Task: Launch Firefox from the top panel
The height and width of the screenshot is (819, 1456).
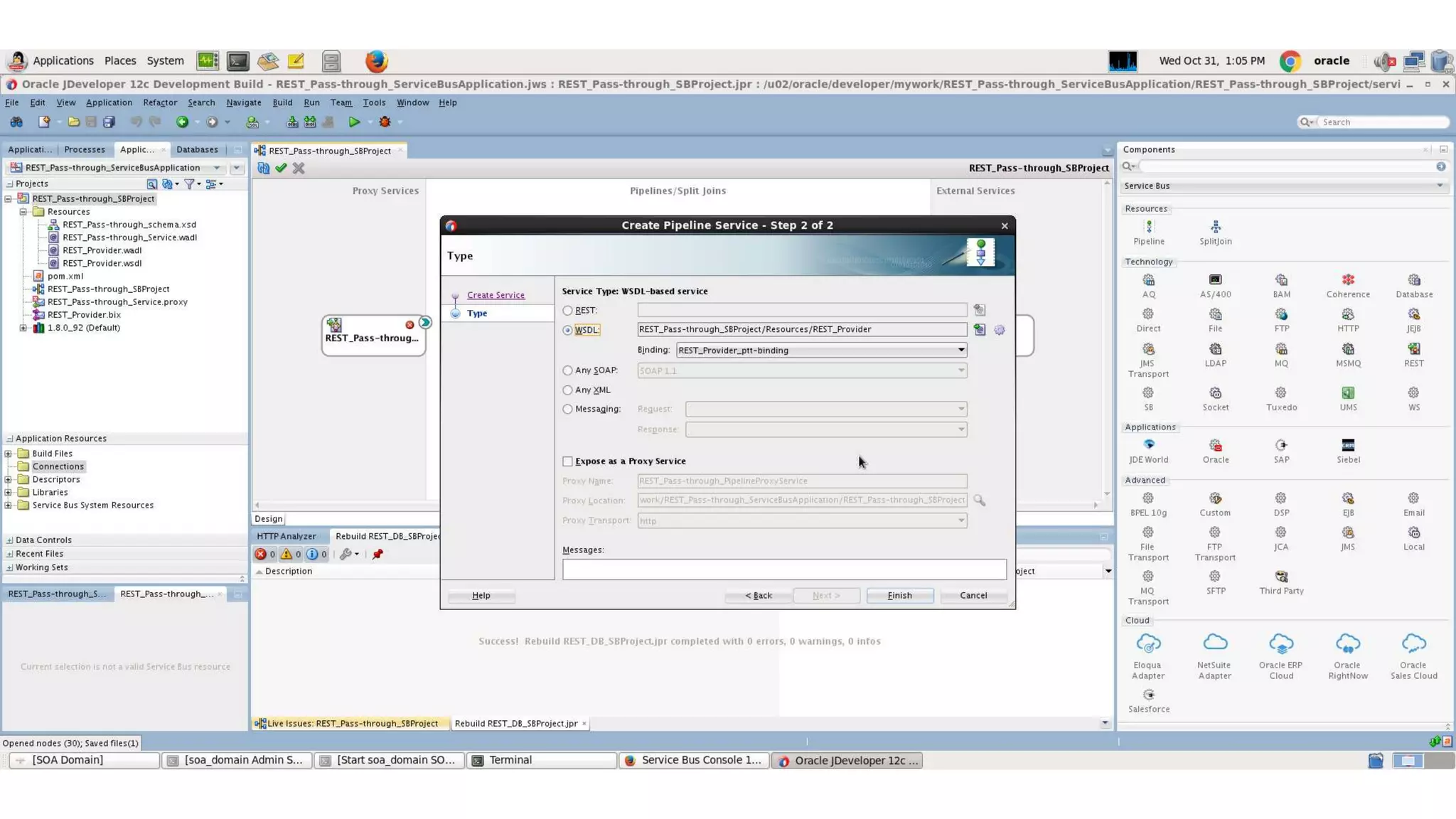Action: pos(376,61)
